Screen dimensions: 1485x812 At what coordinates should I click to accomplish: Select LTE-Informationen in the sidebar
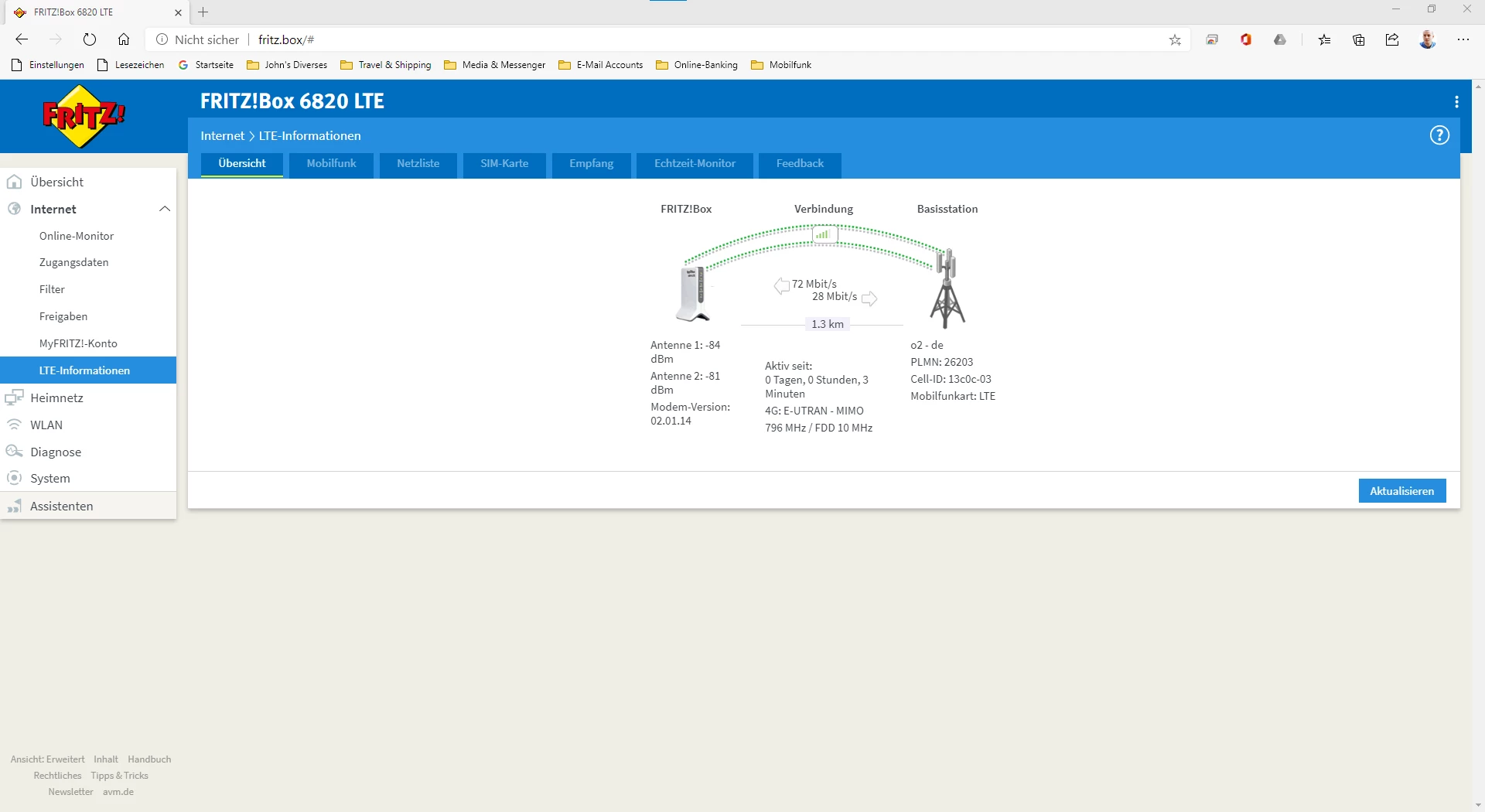tap(88, 370)
